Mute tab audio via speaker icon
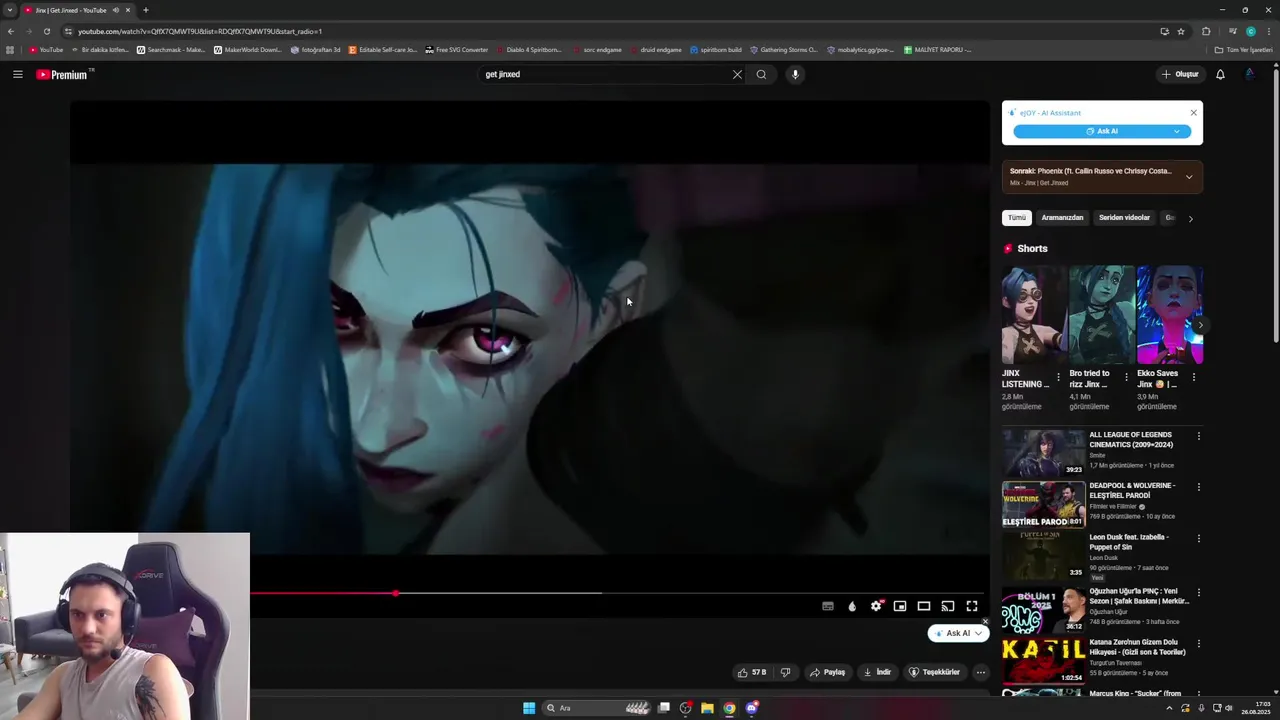The image size is (1280, 720). coord(115,10)
